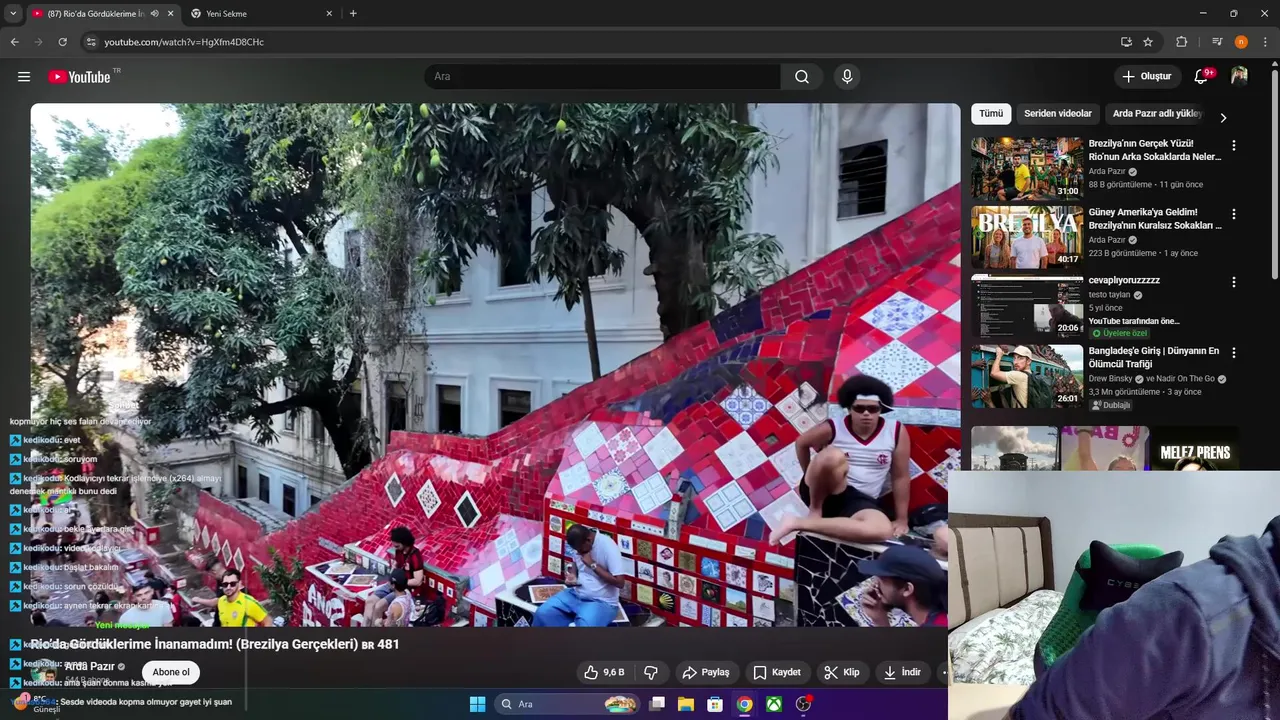This screenshot has width=1280, height=720.
Task: Open the Chrome extensions puzzle icon
Action: tap(1182, 42)
